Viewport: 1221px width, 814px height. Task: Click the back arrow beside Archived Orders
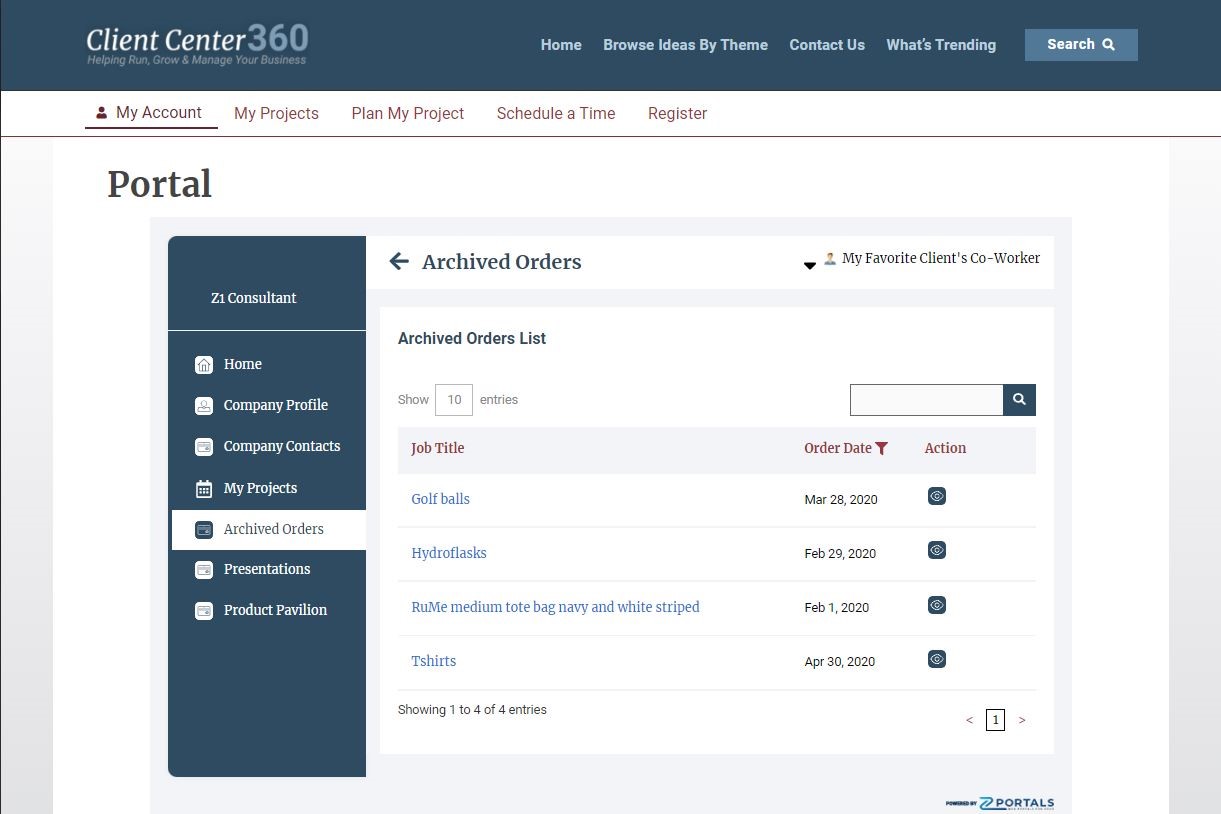[x=398, y=261]
